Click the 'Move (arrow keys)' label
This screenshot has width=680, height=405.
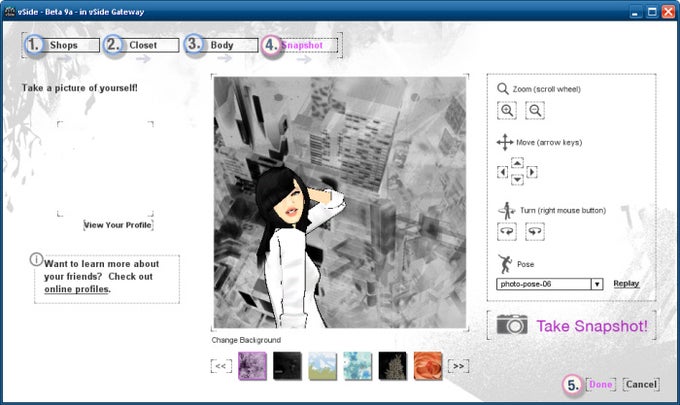(549, 142)
